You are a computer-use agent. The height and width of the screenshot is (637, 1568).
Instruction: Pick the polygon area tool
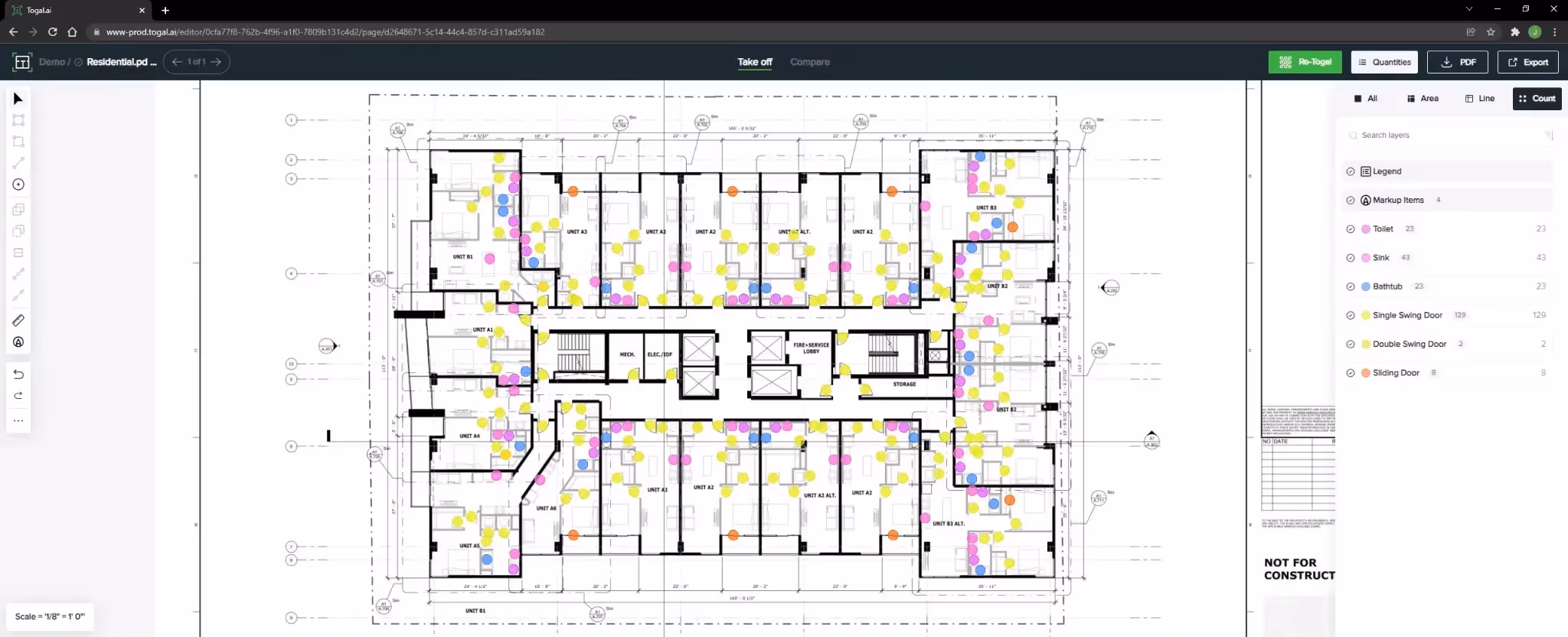18,142
